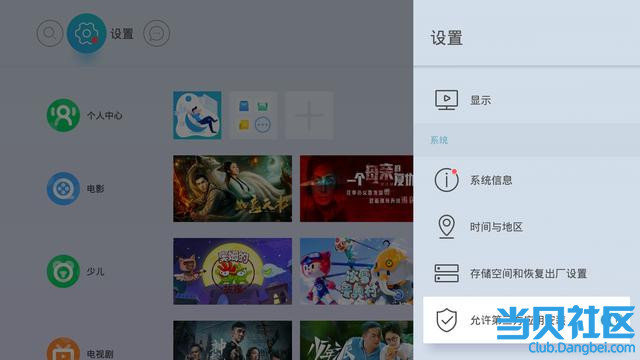Open the pink pig skiing cartoon thumbnail
640x360 pixels.
[x=356, y=271]
